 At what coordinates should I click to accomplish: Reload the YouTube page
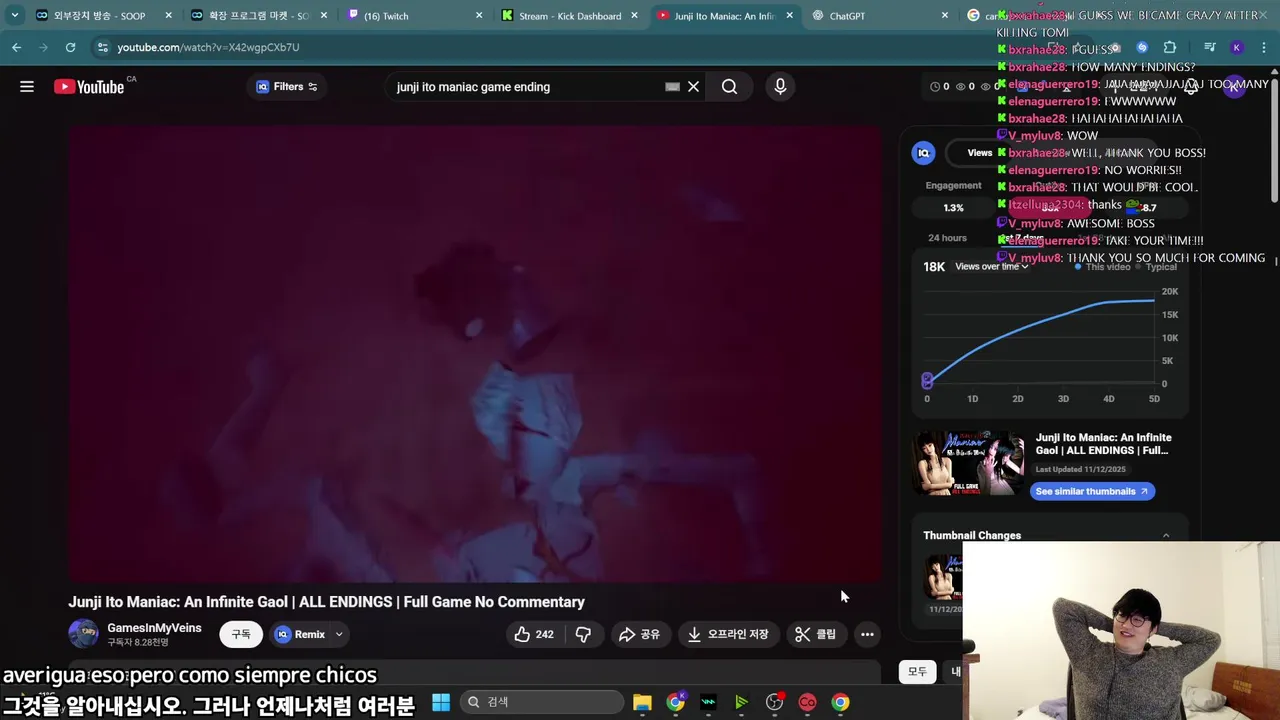click(x=70, y=47)
